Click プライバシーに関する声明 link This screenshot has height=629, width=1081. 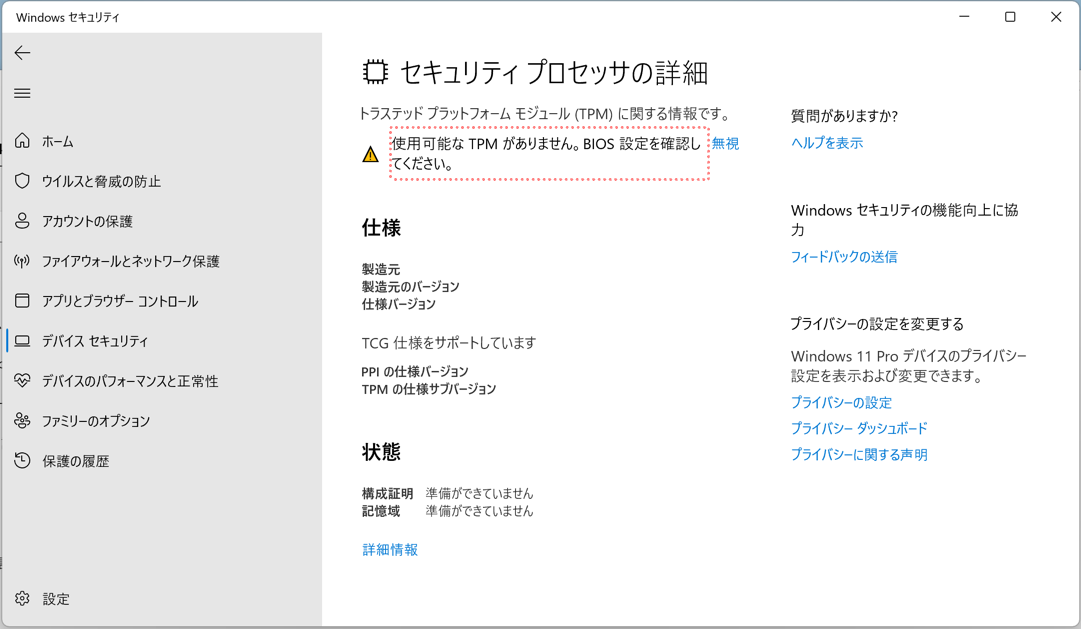858,454
